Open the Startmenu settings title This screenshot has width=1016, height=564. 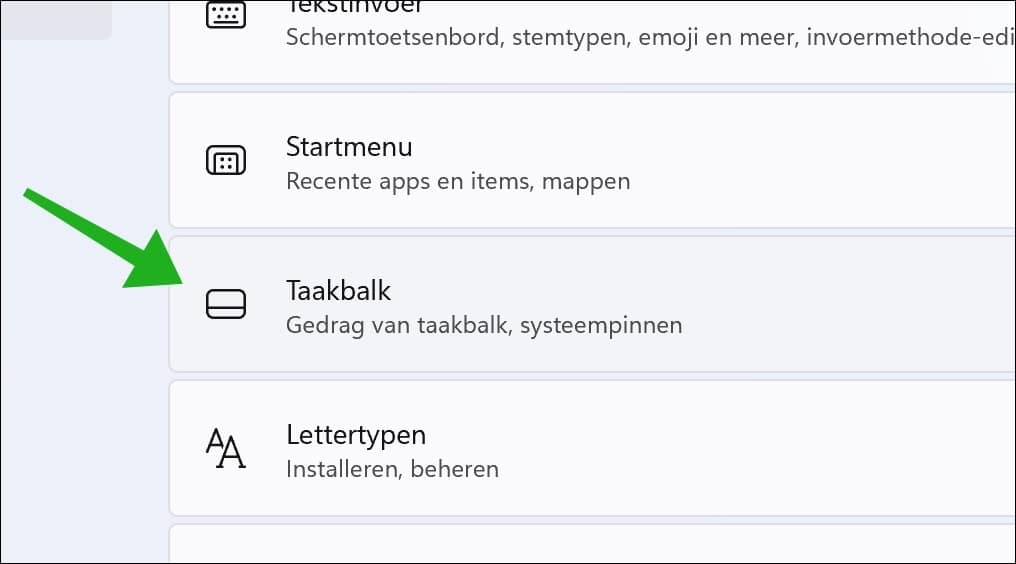tap(349, 147)
